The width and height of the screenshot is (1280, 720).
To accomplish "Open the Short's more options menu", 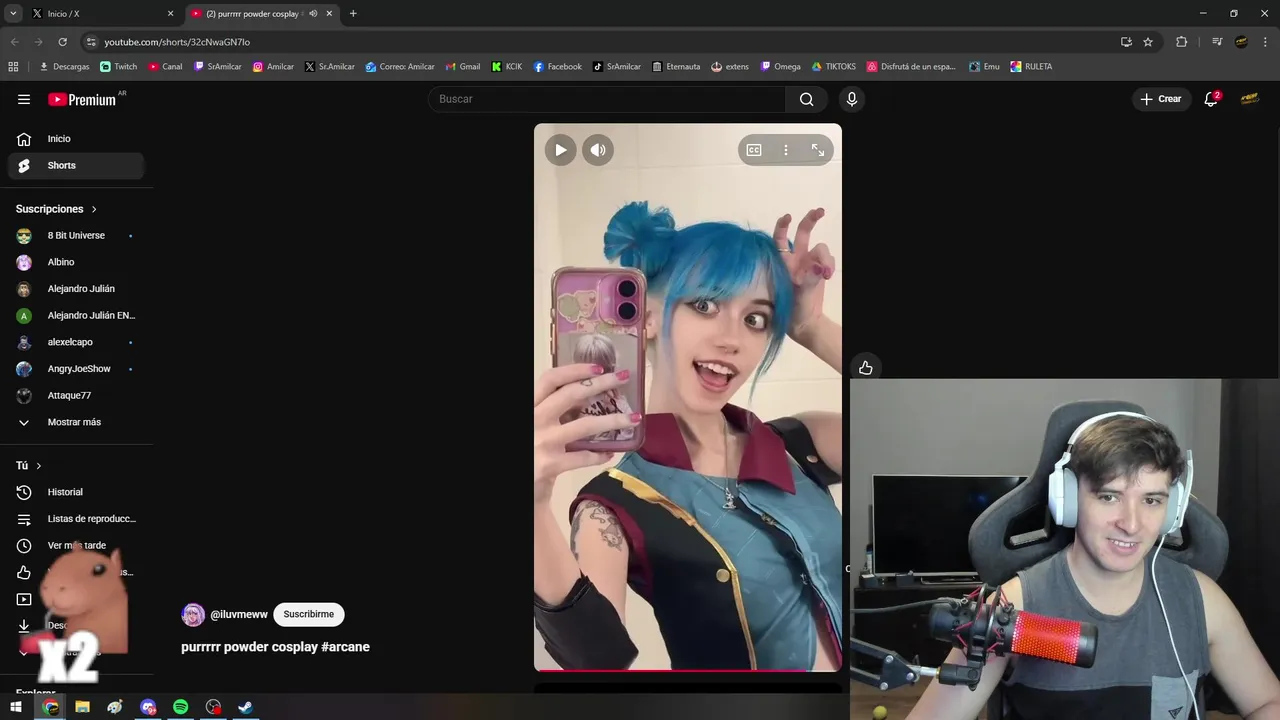I will point(786,150).
